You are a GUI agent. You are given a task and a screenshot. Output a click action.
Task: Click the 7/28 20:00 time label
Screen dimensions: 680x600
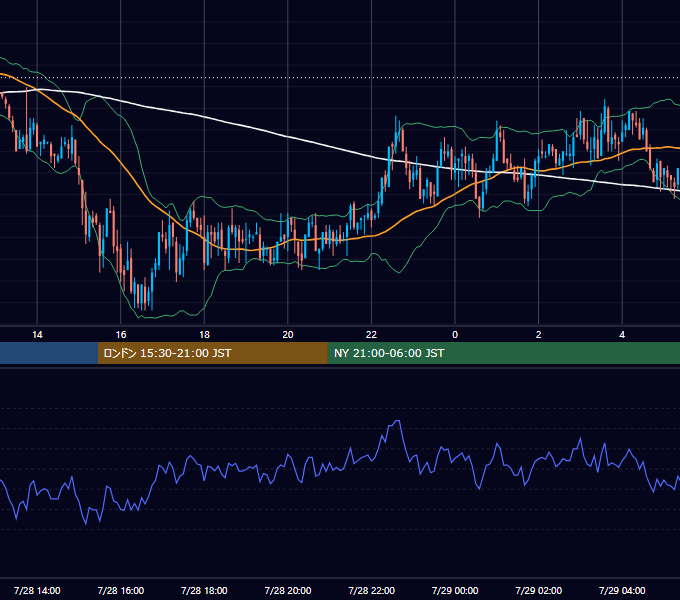tap(288, 590)
